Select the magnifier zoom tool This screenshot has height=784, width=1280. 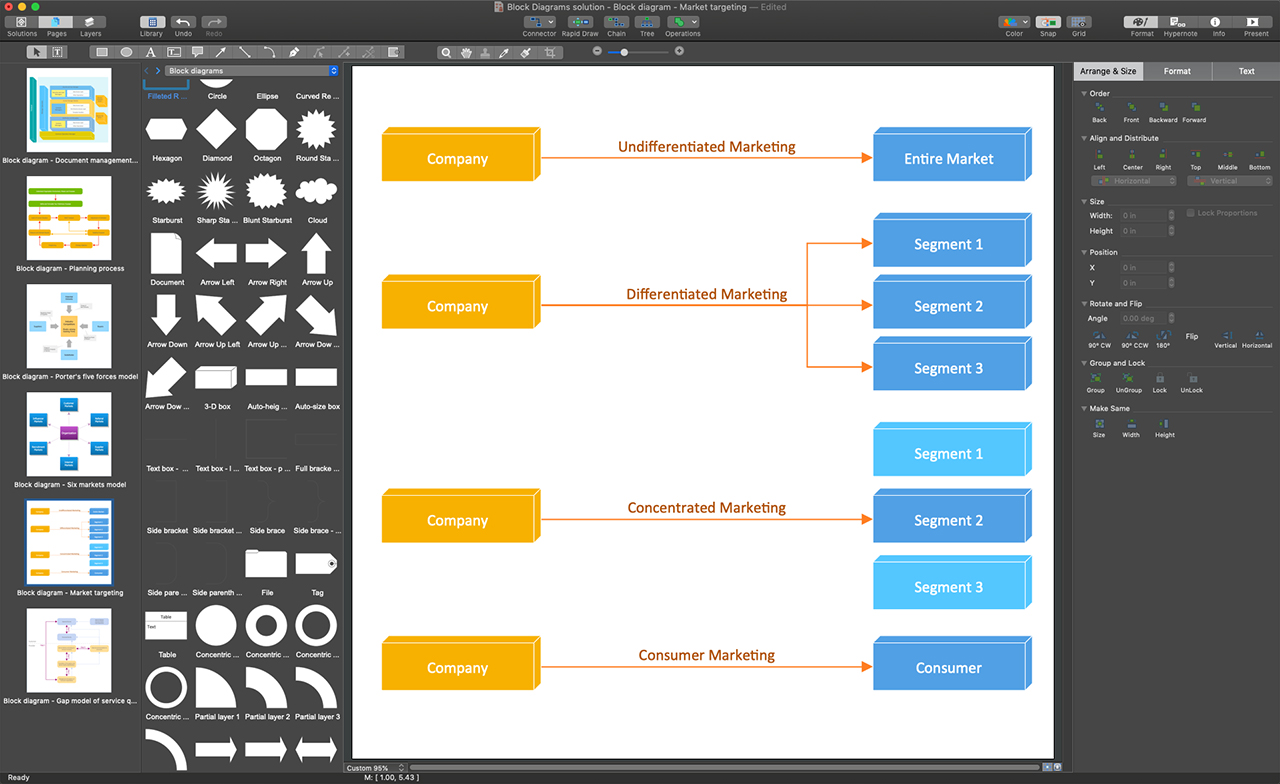[x=446, y=52]
